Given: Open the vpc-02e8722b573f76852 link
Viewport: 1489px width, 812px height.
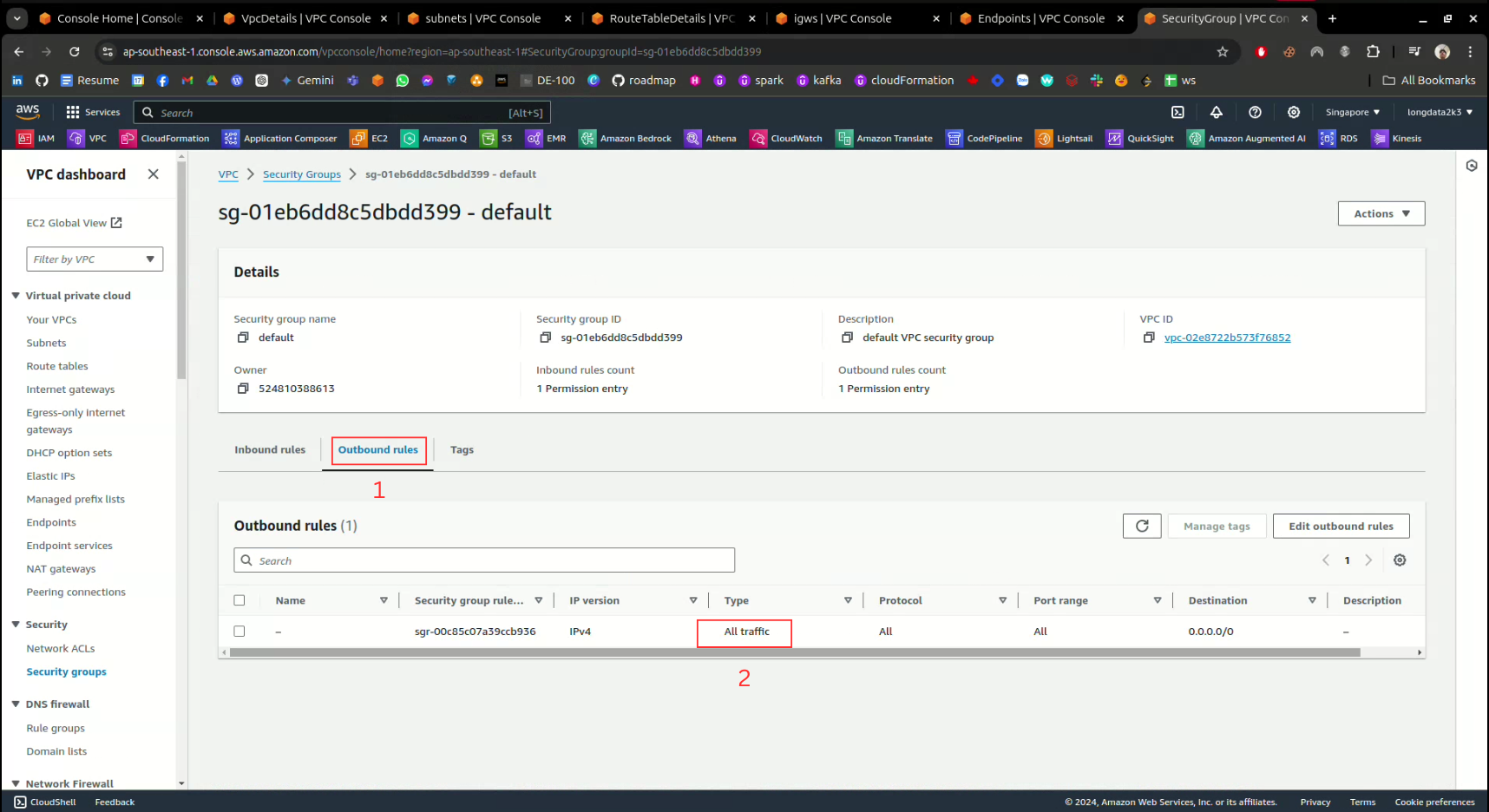Looking at the screenshot, I should click(x=1227, y=337).
